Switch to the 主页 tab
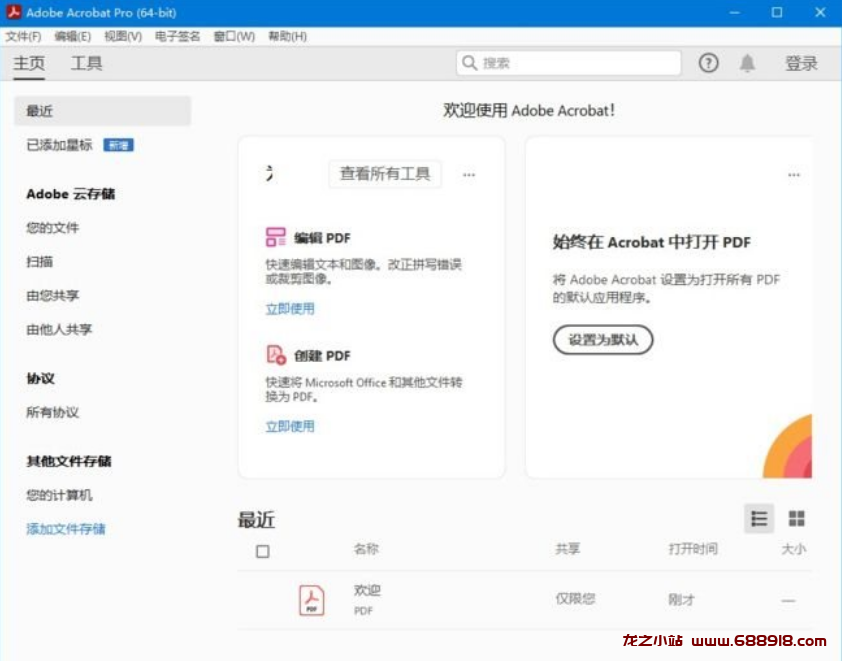Viewport: 842px width, 661px height. [x=29, y=63]
